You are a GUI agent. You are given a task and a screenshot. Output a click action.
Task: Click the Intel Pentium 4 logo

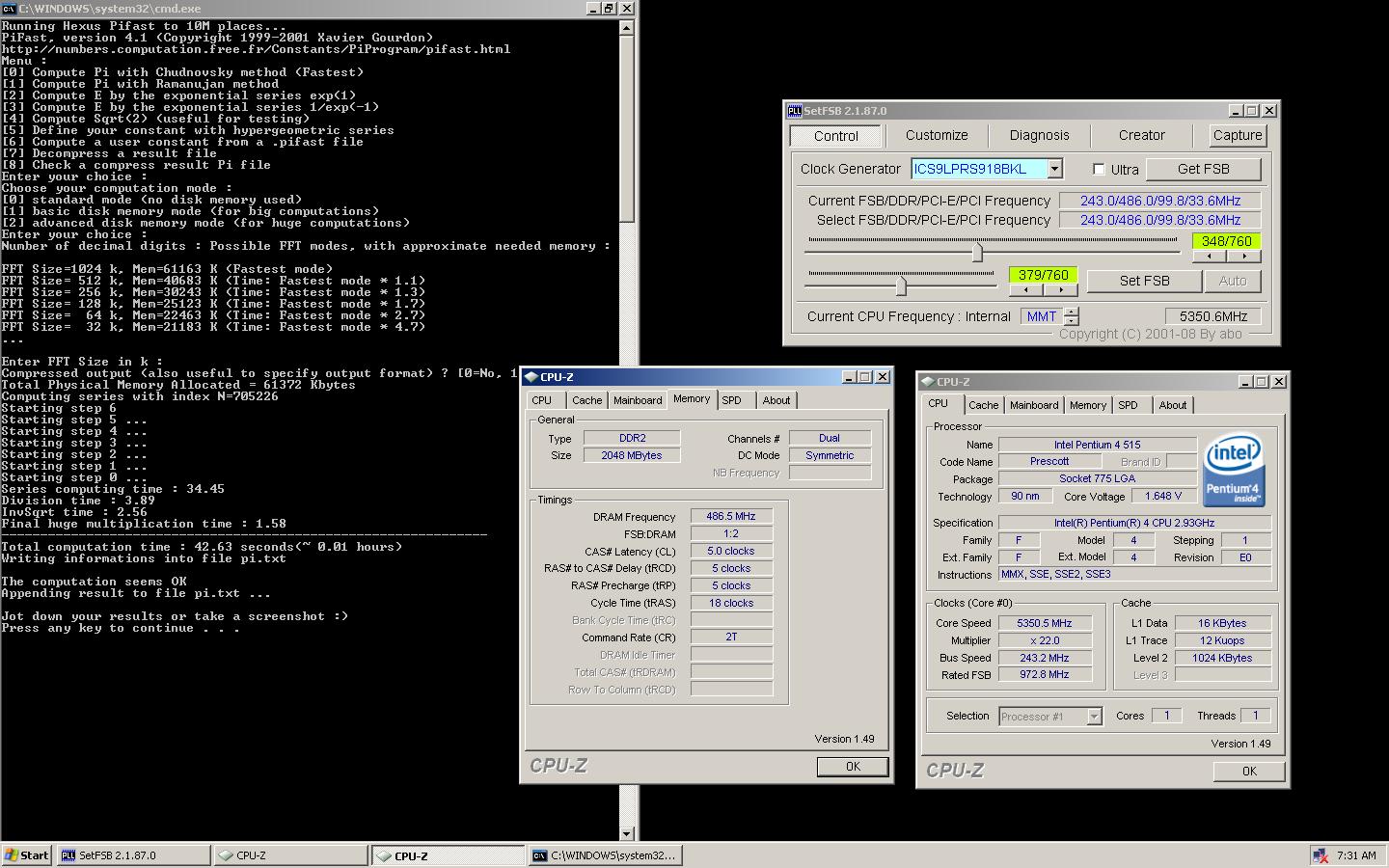pyautogui.click(x=1234, y=470)
